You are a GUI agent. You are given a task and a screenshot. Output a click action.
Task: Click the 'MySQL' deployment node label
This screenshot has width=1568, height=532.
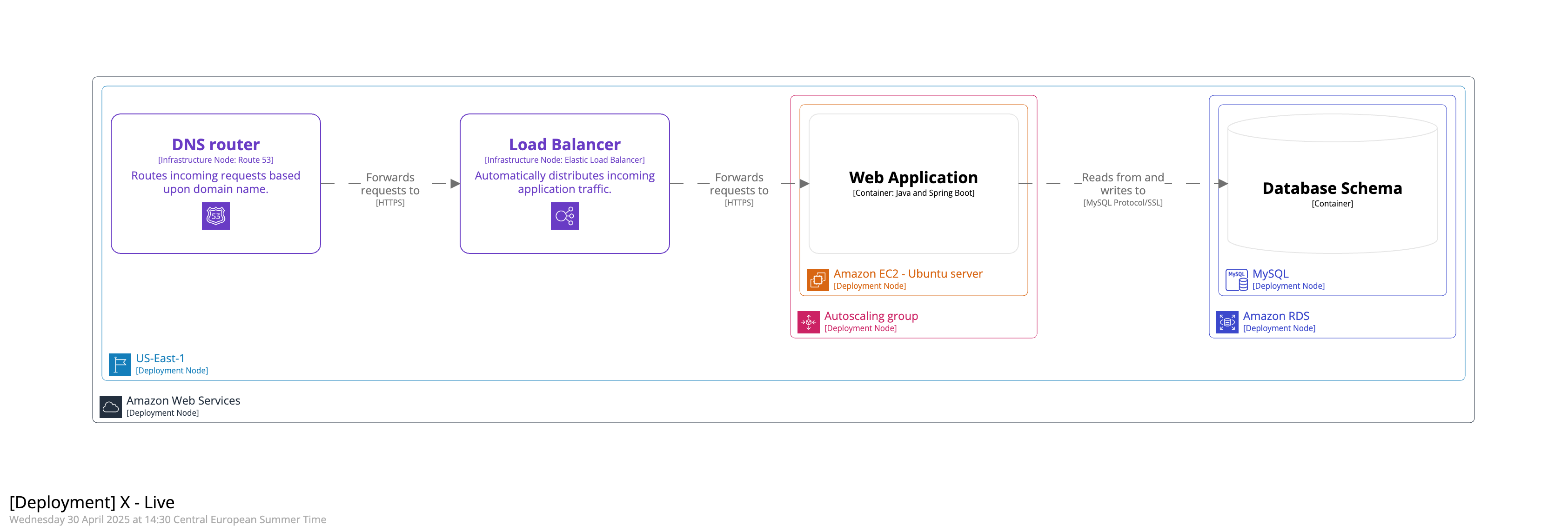pos(1270,274)
